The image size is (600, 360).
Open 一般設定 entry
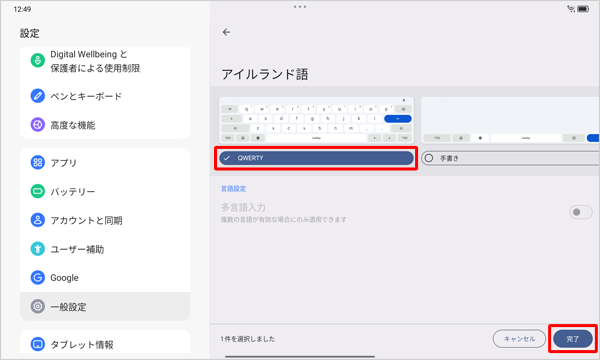click(105, 306)
